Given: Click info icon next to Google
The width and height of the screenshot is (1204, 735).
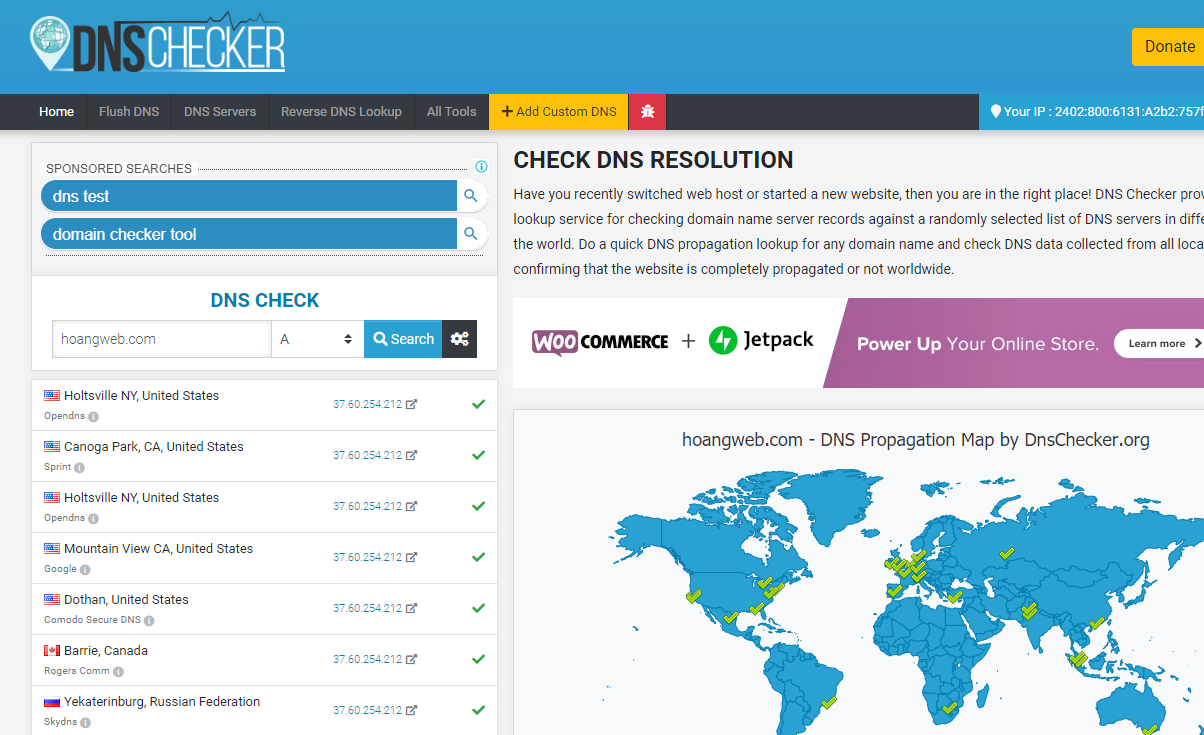Looking at the screenshot, I should click(x=85, y=569).
